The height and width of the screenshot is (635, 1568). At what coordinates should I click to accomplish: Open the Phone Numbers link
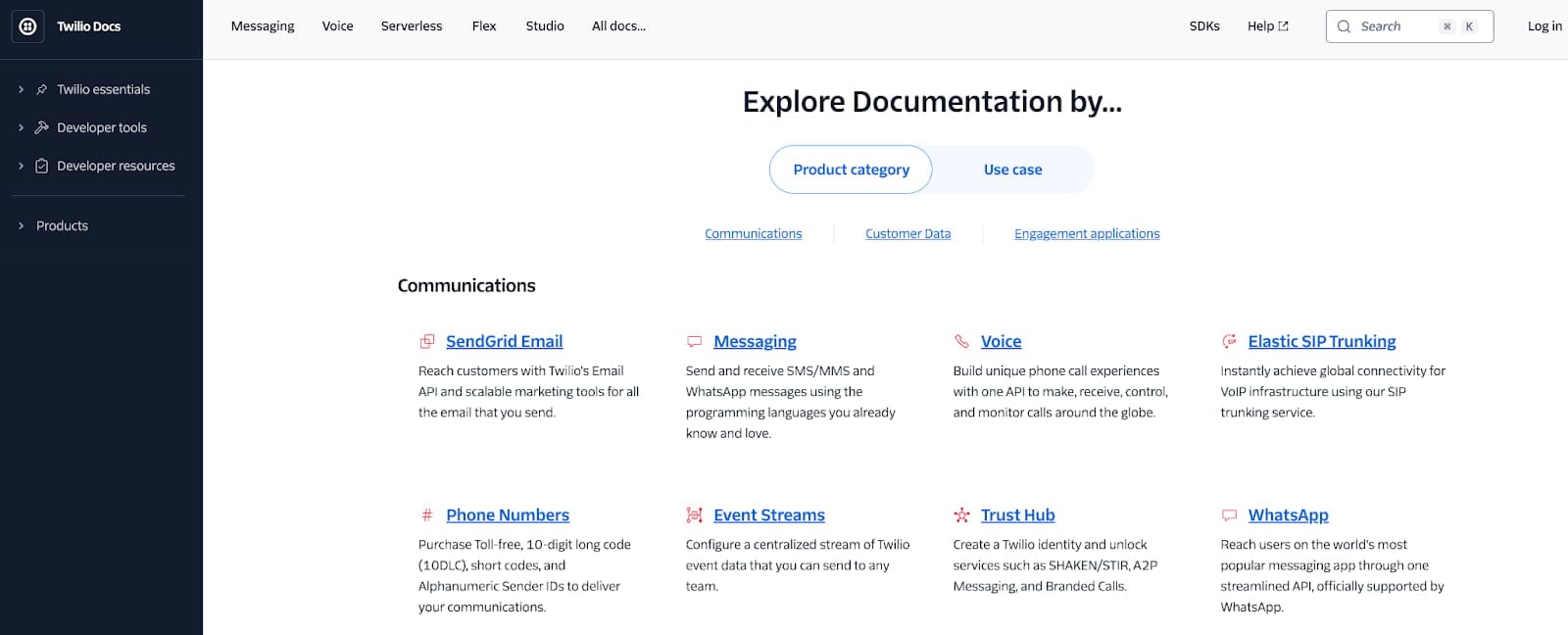(x=508, y=514)
